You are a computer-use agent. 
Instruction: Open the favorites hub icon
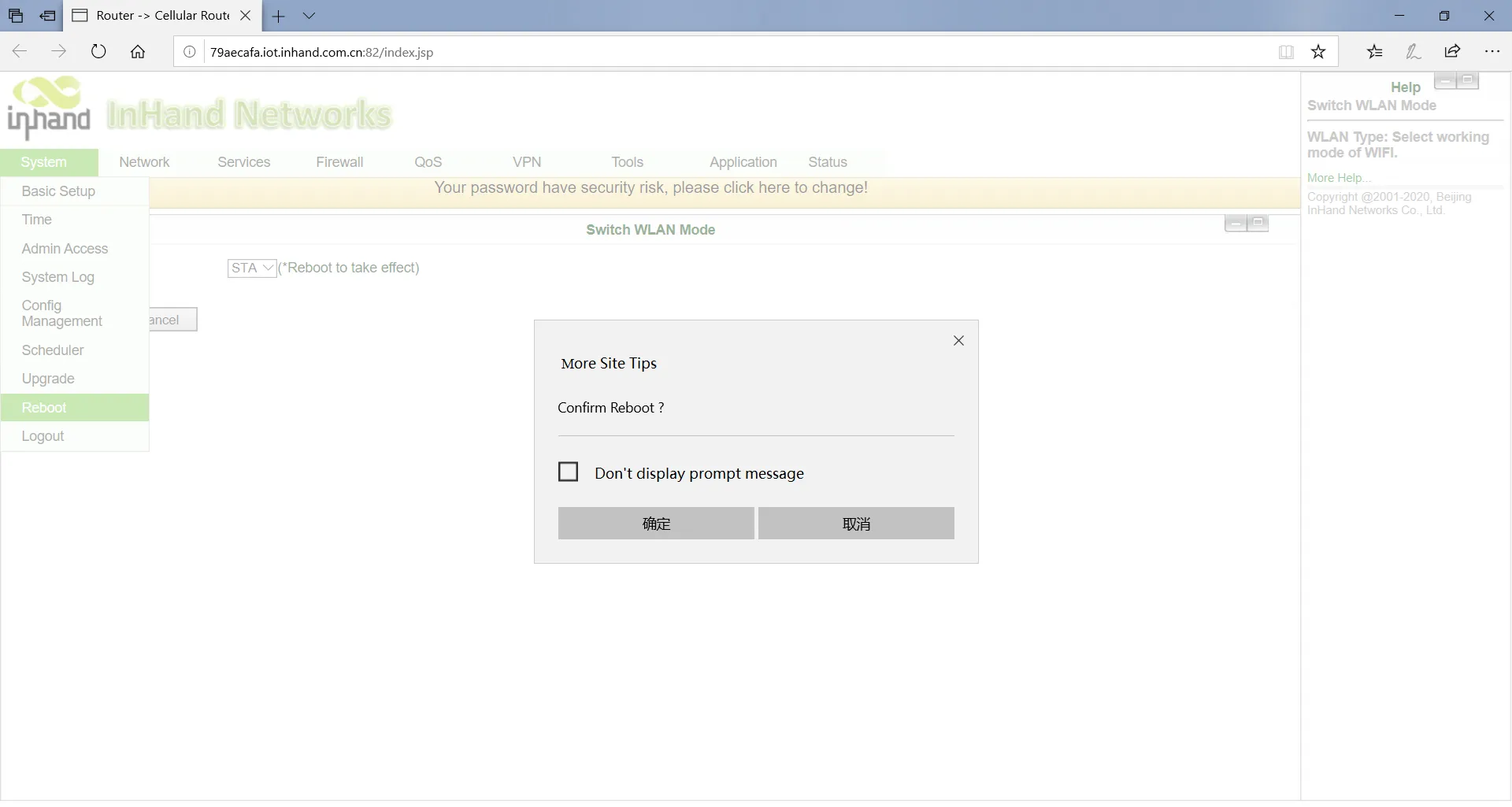(1375, 52)
